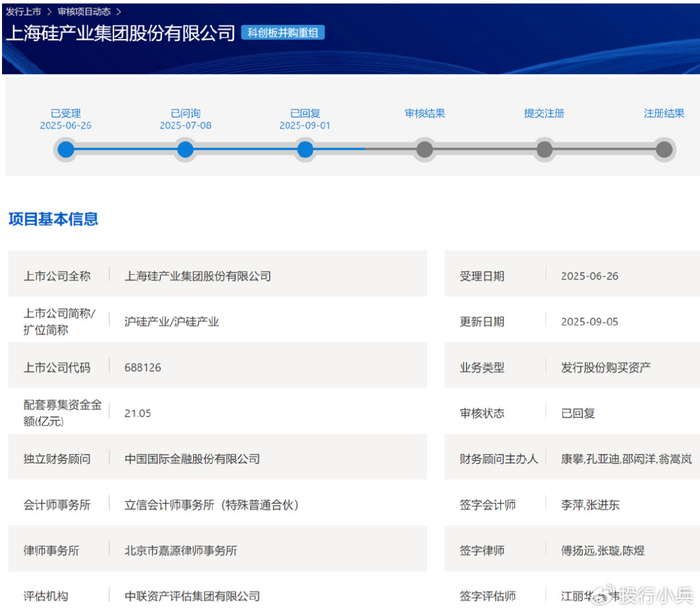The image size is (700, 612).
Task: Click the 已问询 stage circle marker
Action: (x=185, y=150)
